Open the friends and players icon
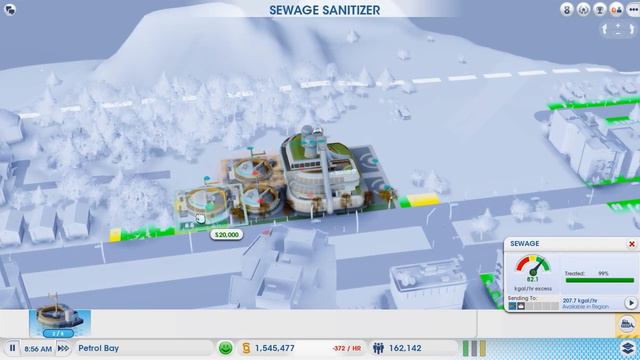 pos(616,9)
